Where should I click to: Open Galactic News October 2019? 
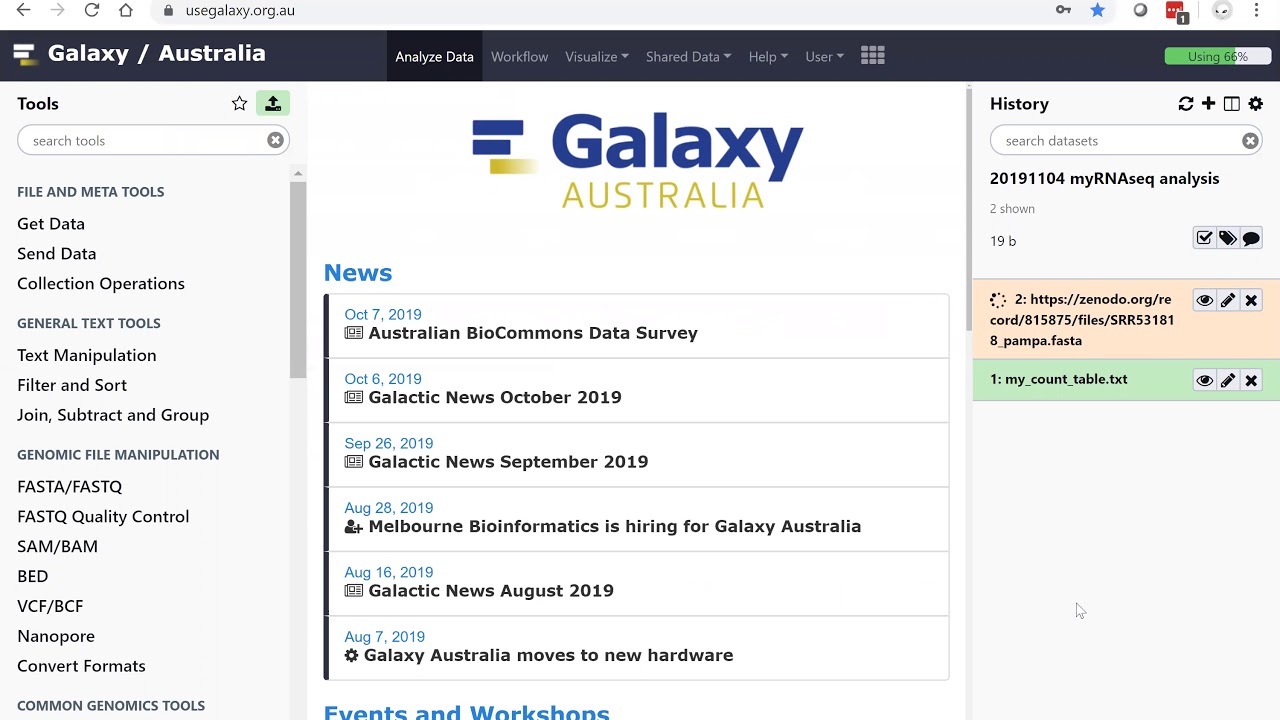tap(495, 397)
